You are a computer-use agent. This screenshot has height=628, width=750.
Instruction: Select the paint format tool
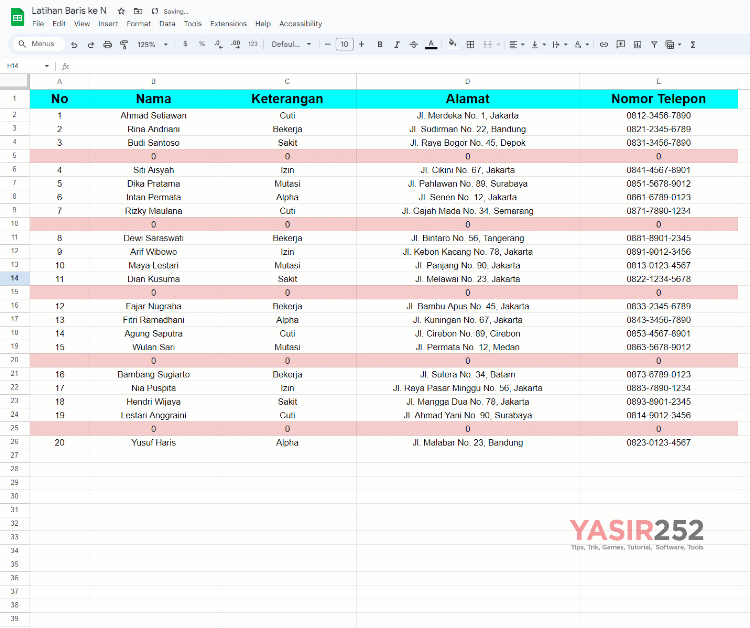click(124, 44)
